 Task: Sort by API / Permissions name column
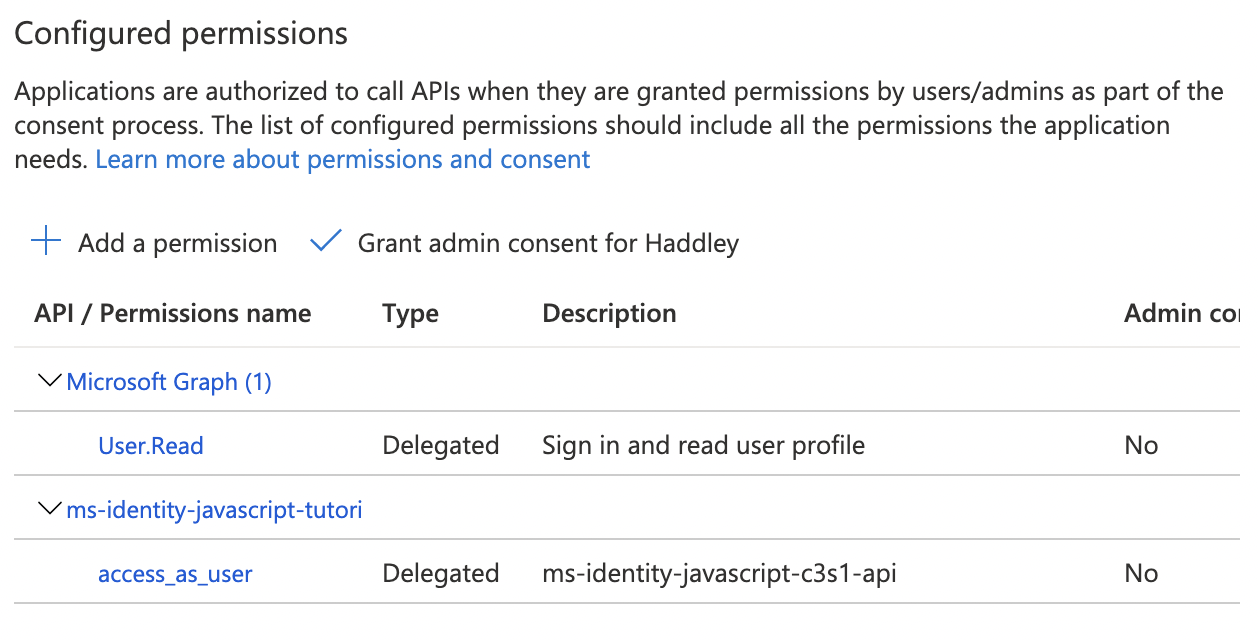pos(172,314)
